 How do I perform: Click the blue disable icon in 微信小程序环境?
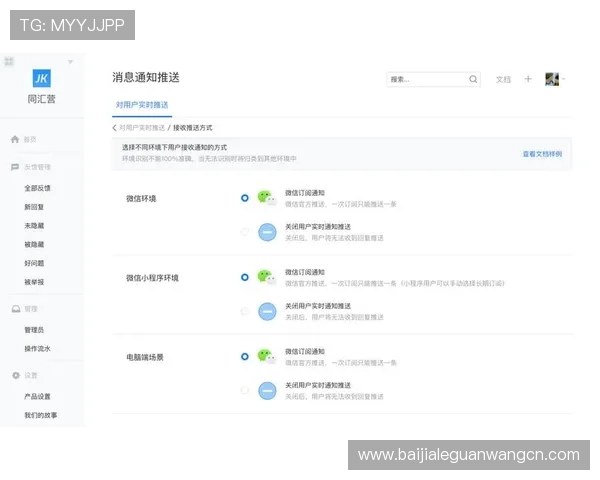click(267, 311)
